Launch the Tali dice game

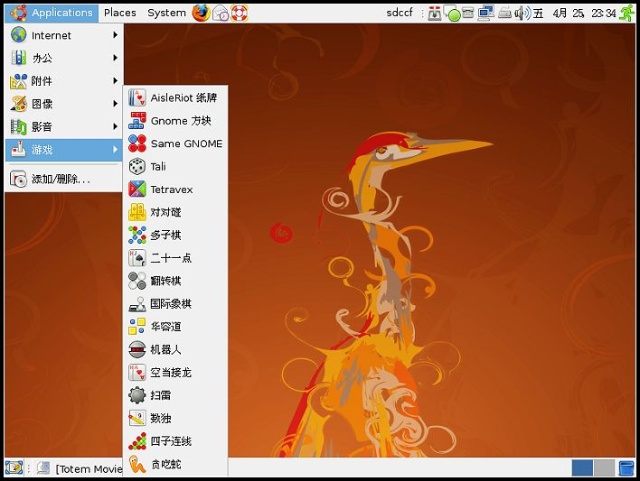point(176,167)
